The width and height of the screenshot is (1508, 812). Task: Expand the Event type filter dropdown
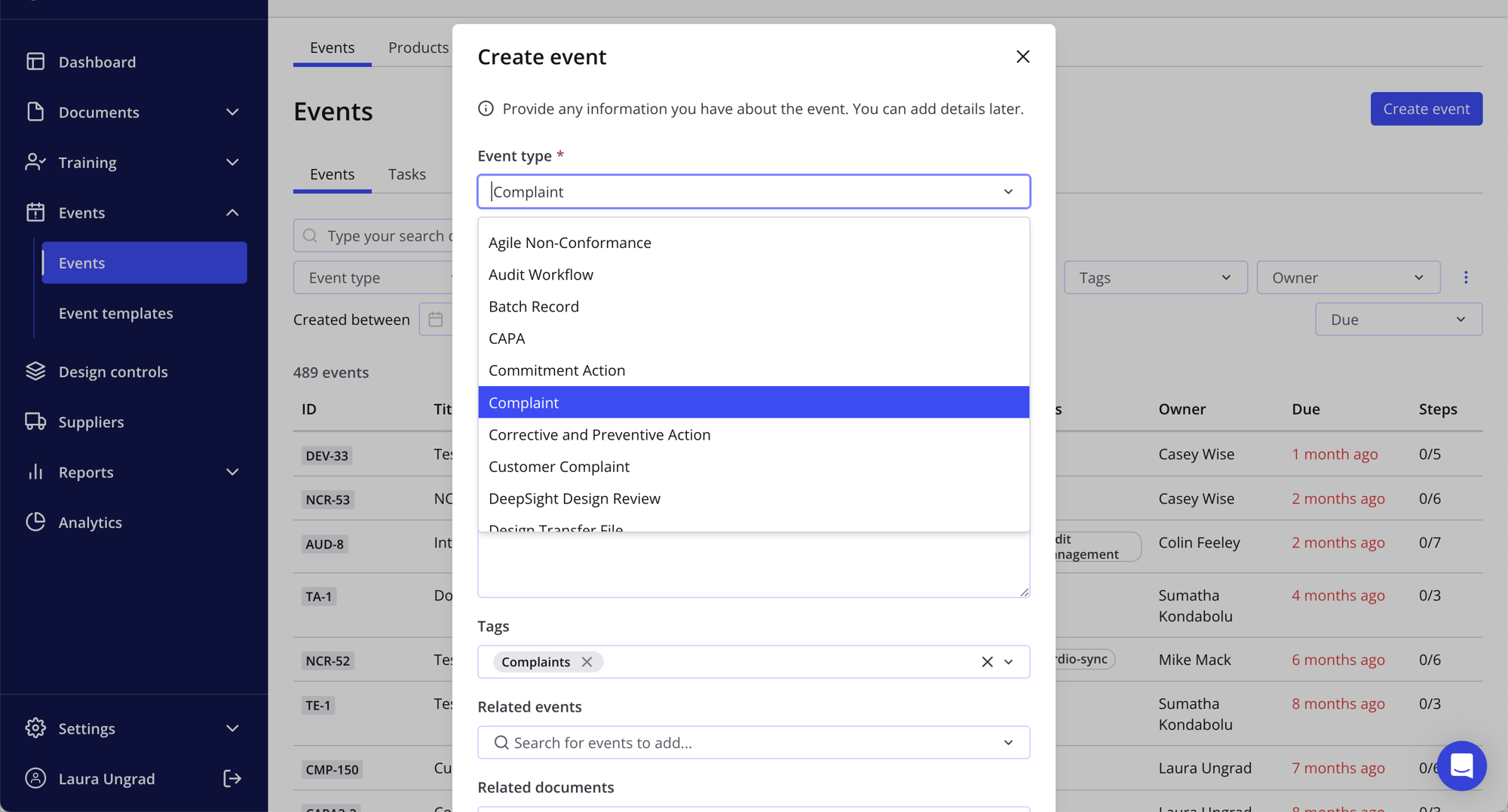(x=375, y=277)
